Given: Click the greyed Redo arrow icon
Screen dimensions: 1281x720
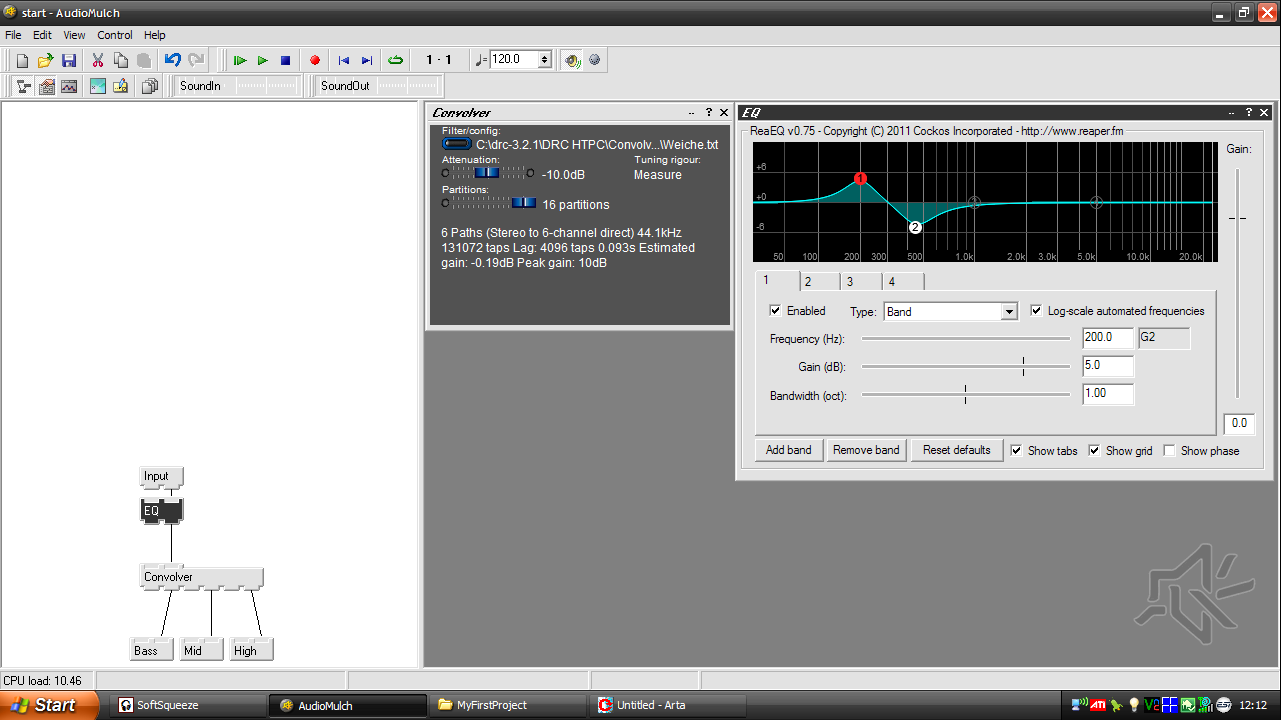Looking at the screenshot, I should point(196,60).
